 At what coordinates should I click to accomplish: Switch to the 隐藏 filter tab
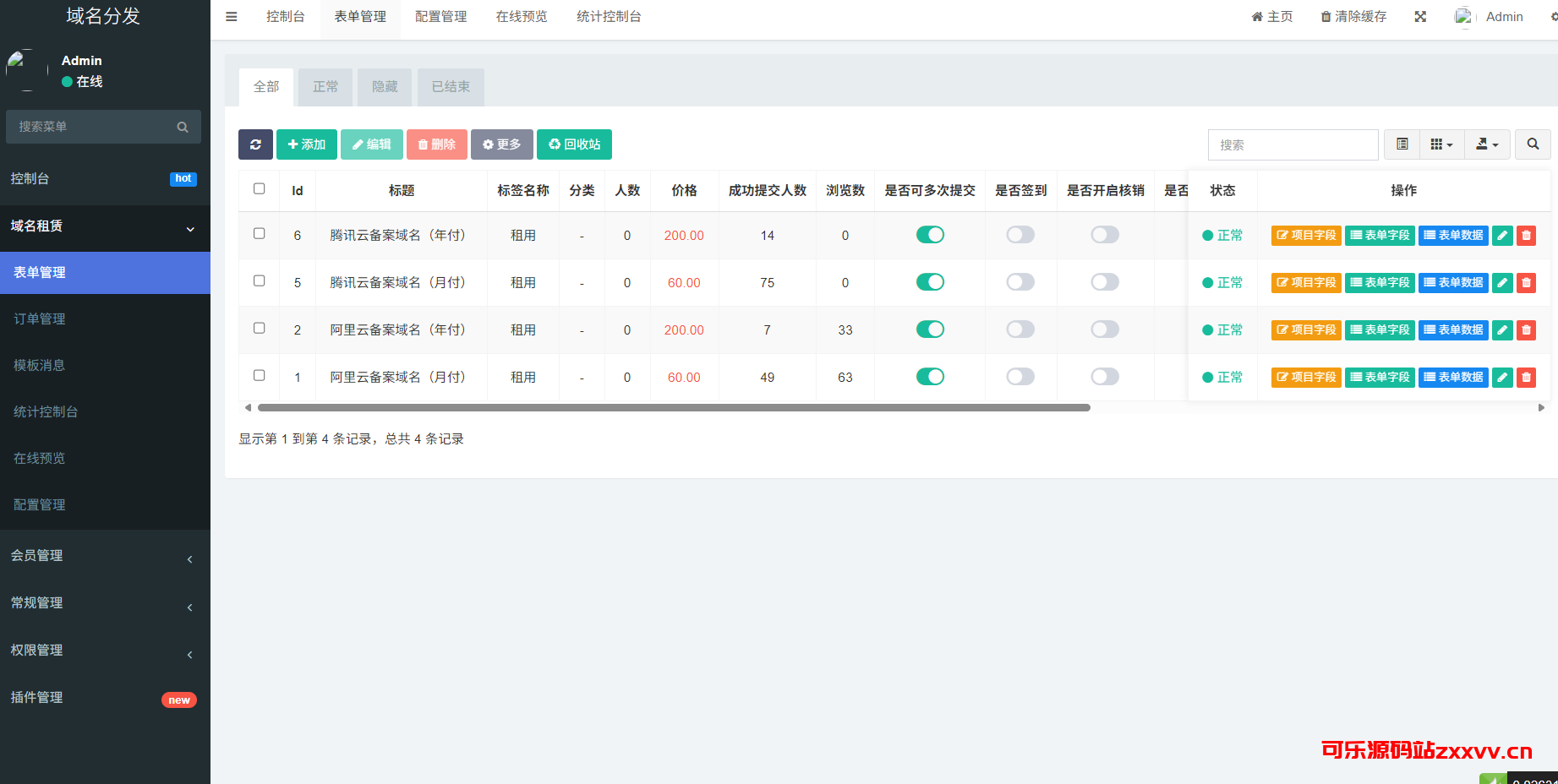coord(385,87)
